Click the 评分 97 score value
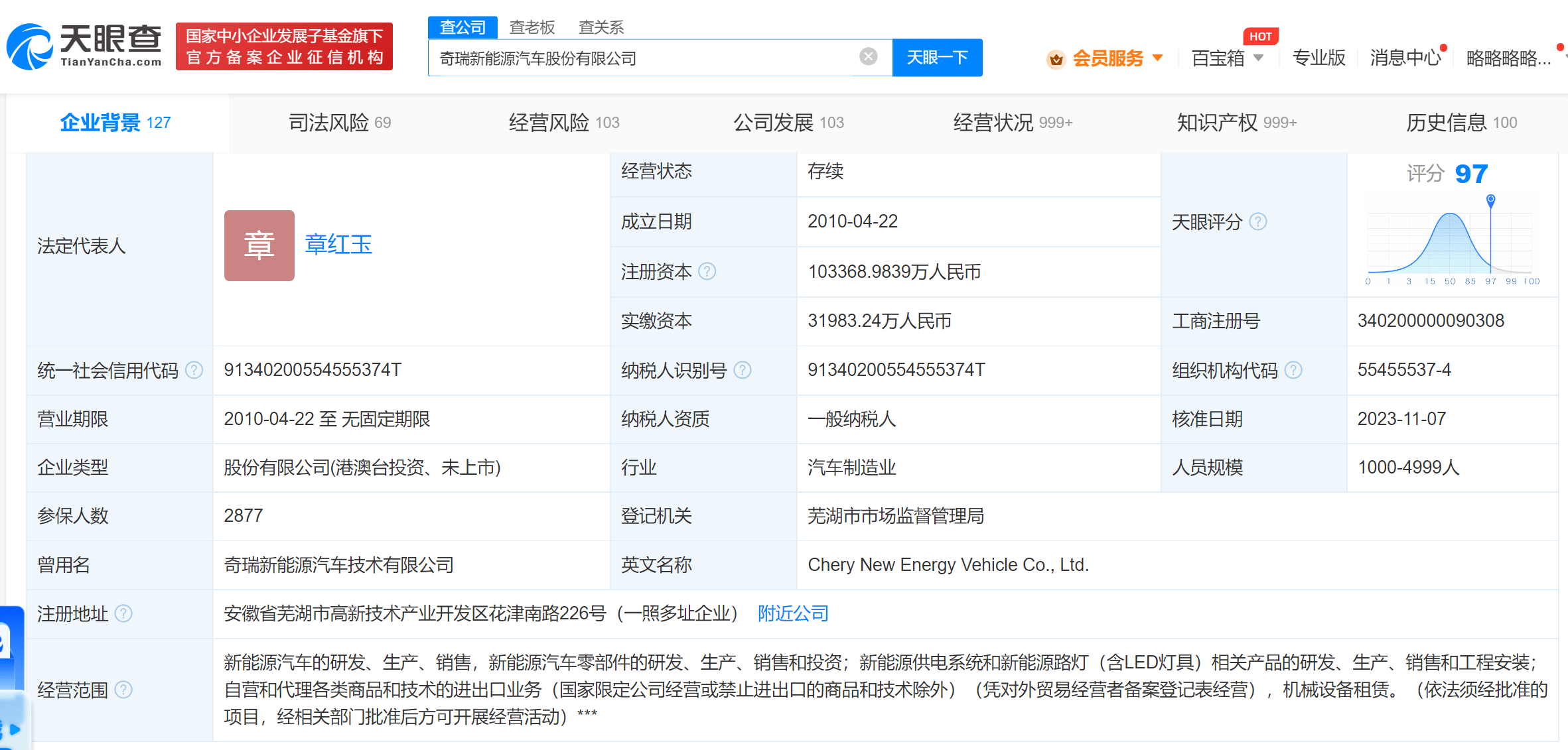The height and width of the screenshot is (750, 1568). [x=1471, y=174]
